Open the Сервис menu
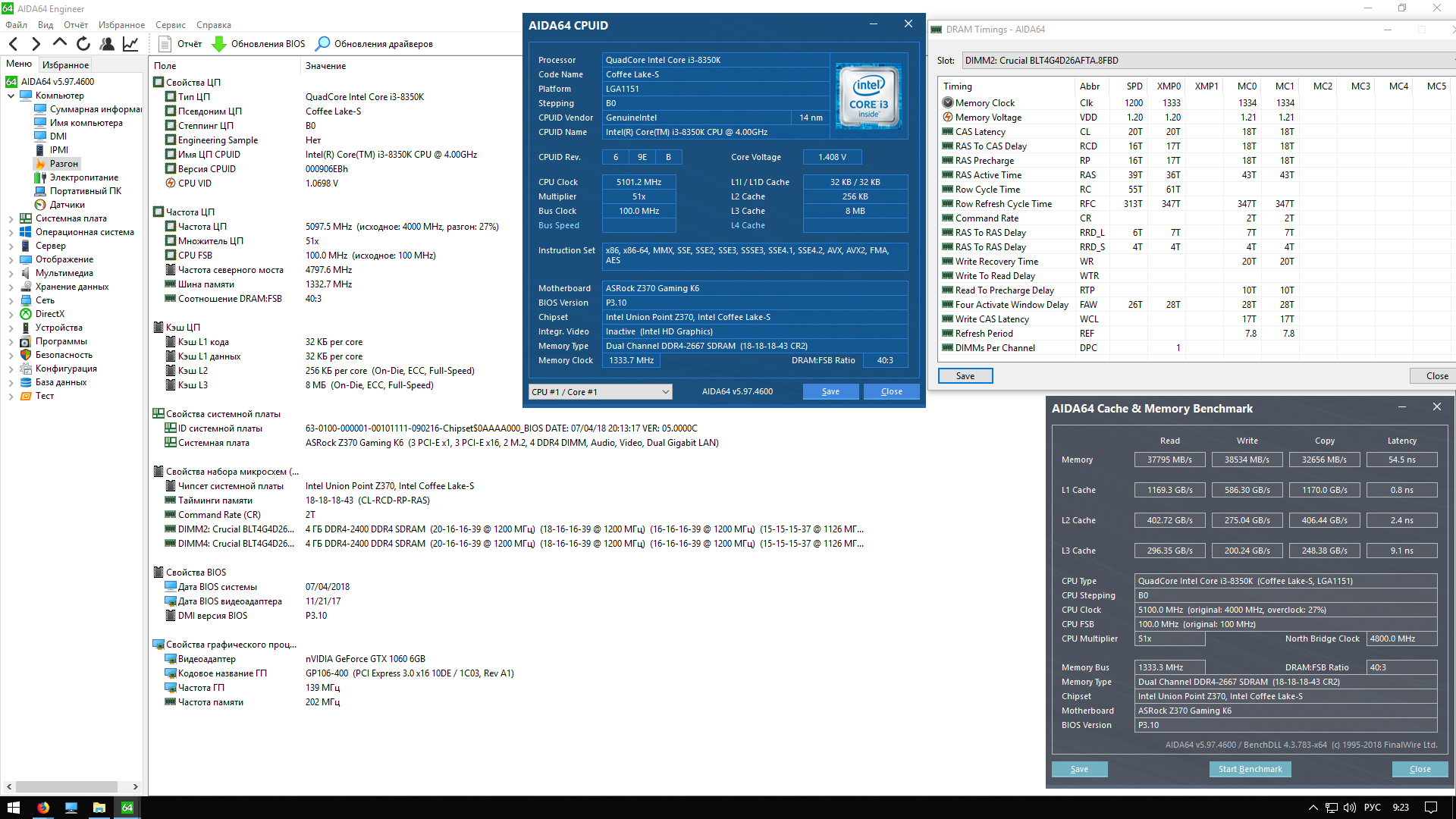The image size is (1456, 819). click(x=171, y=25)
